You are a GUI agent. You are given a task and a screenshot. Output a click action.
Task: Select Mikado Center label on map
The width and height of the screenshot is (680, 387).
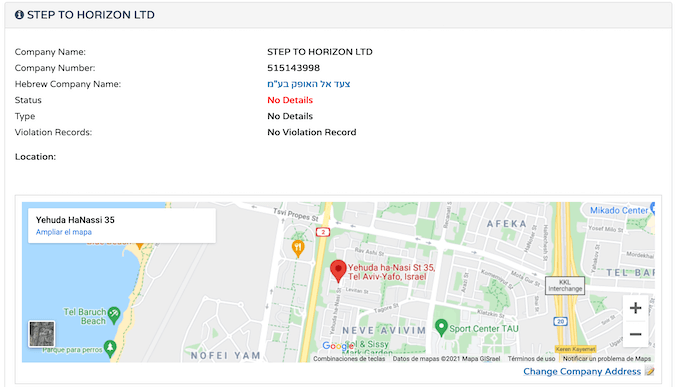619,210
